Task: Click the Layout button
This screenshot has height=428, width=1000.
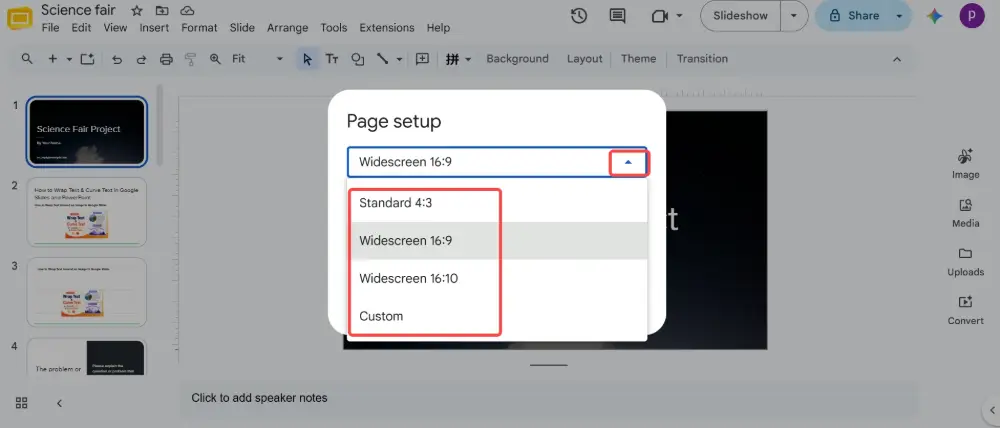Action: [584, 59]
